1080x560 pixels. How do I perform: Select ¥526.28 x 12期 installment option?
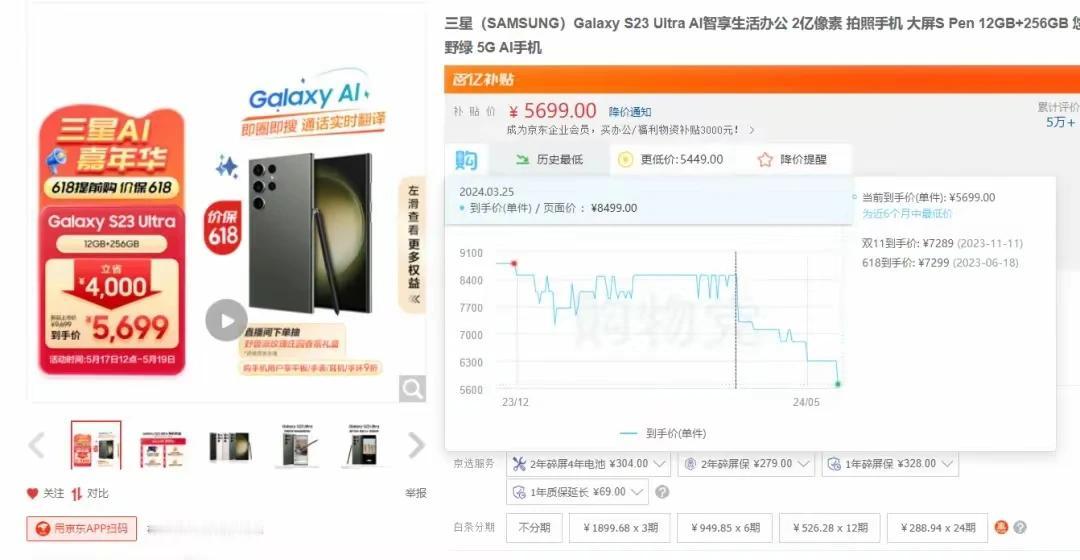[830, 528]
